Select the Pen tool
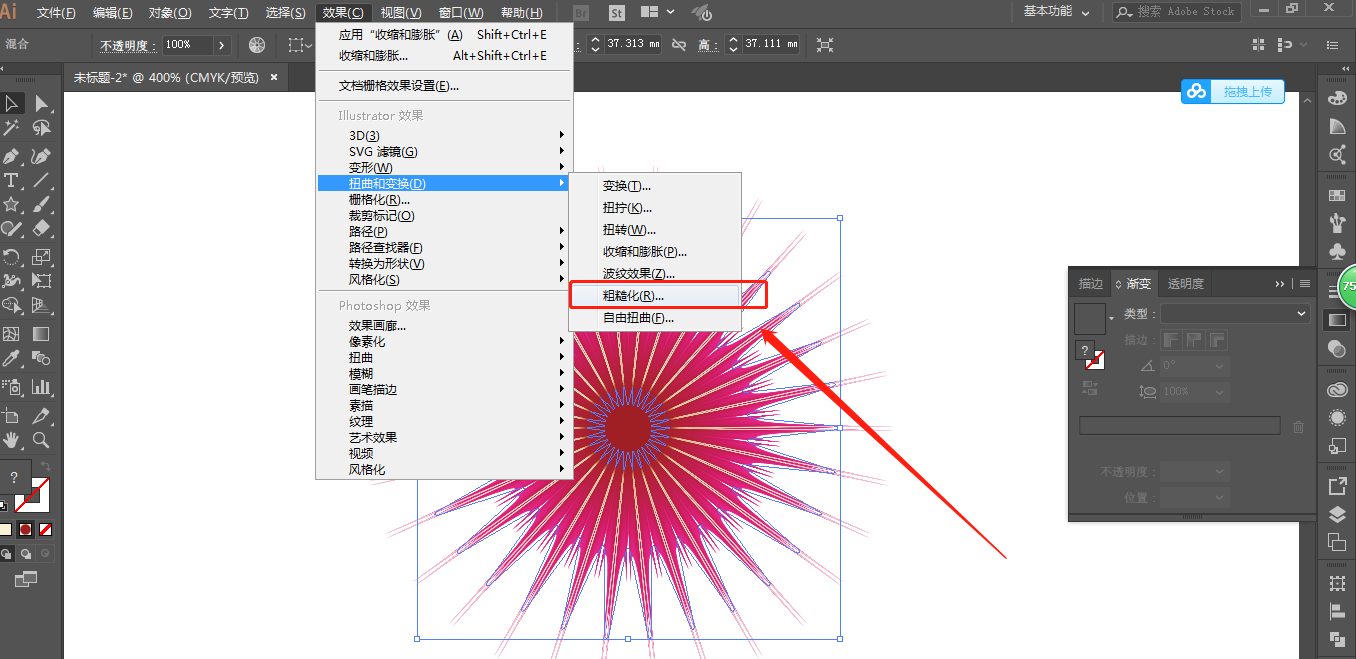Viewport: 1356px width, 659px height. coord(12,155)
